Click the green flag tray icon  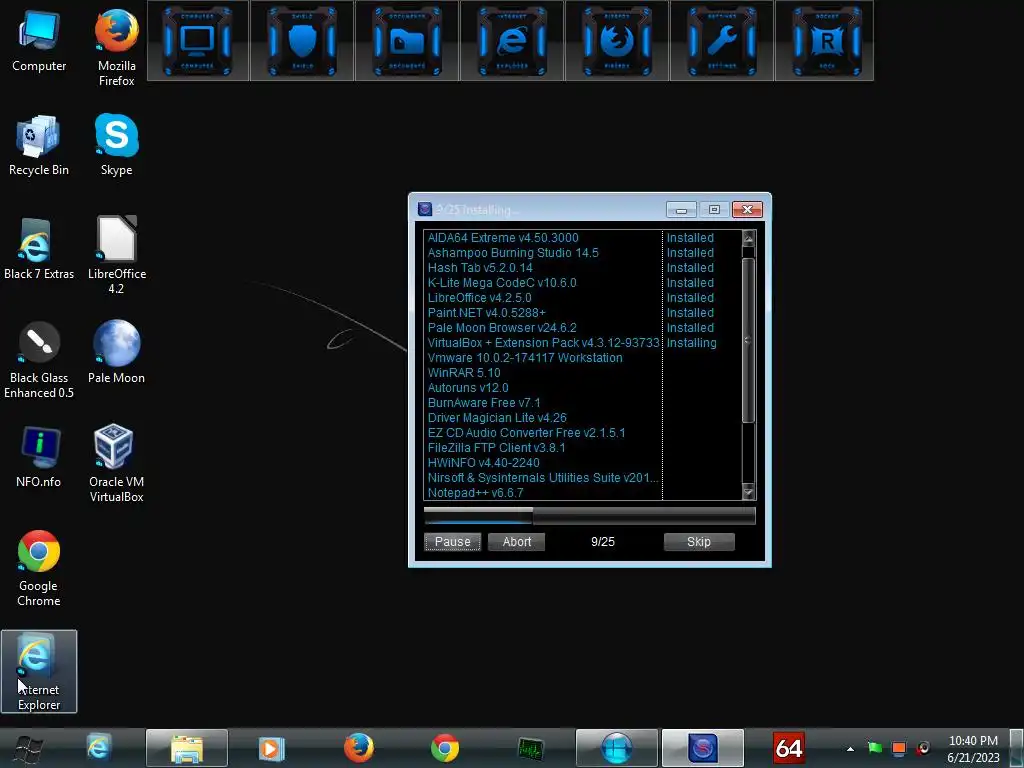point(874,748)
